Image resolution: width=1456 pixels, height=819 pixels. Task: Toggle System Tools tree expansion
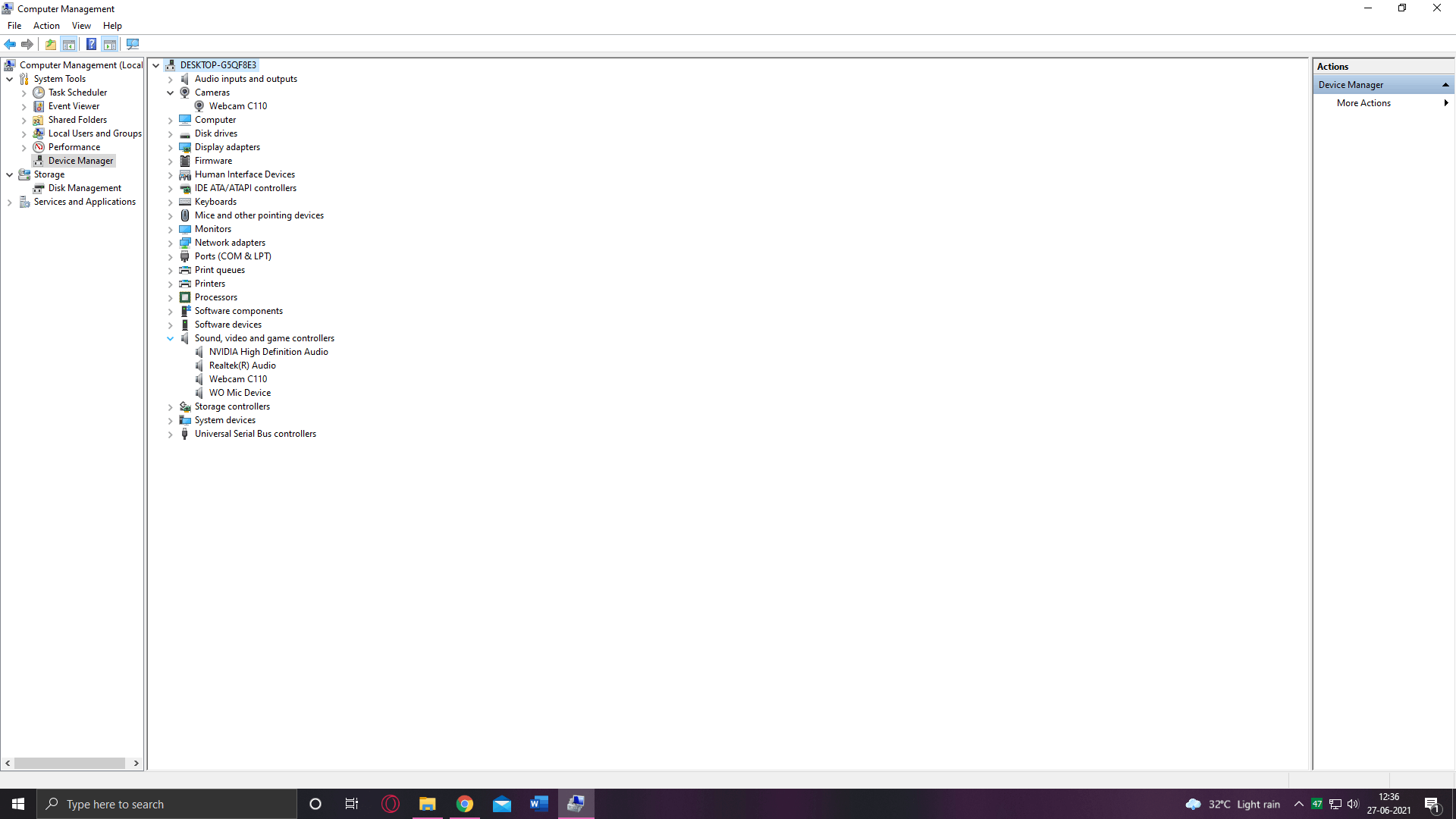coord(9,79)
